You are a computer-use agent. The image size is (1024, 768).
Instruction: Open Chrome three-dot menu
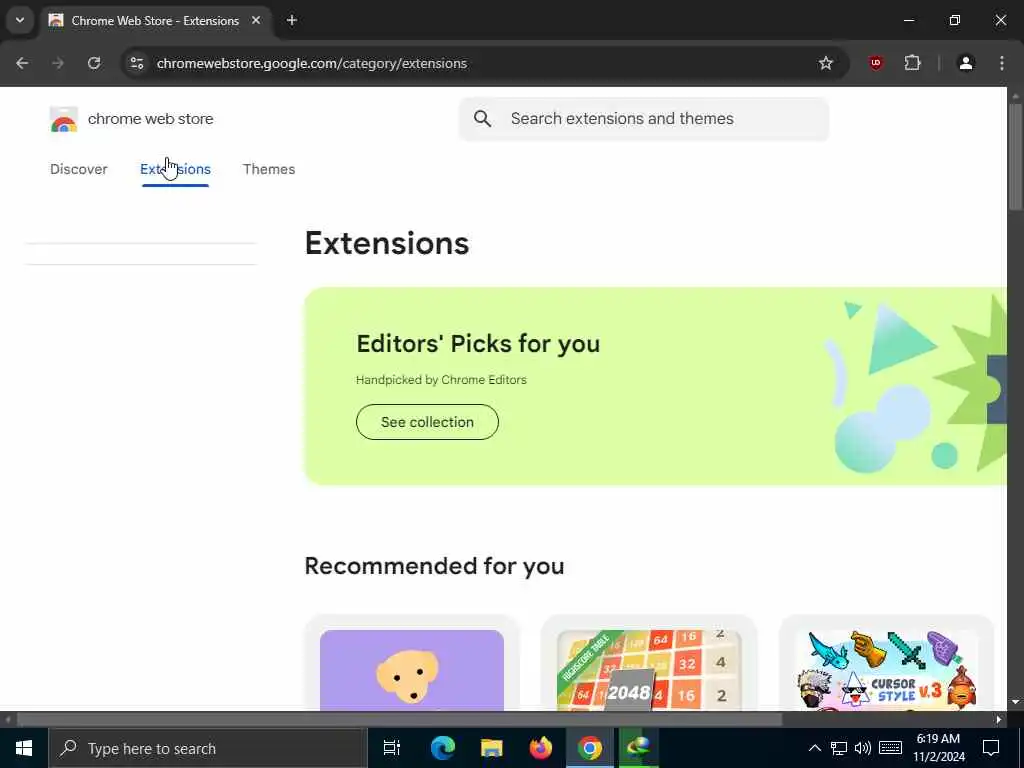1002,63
